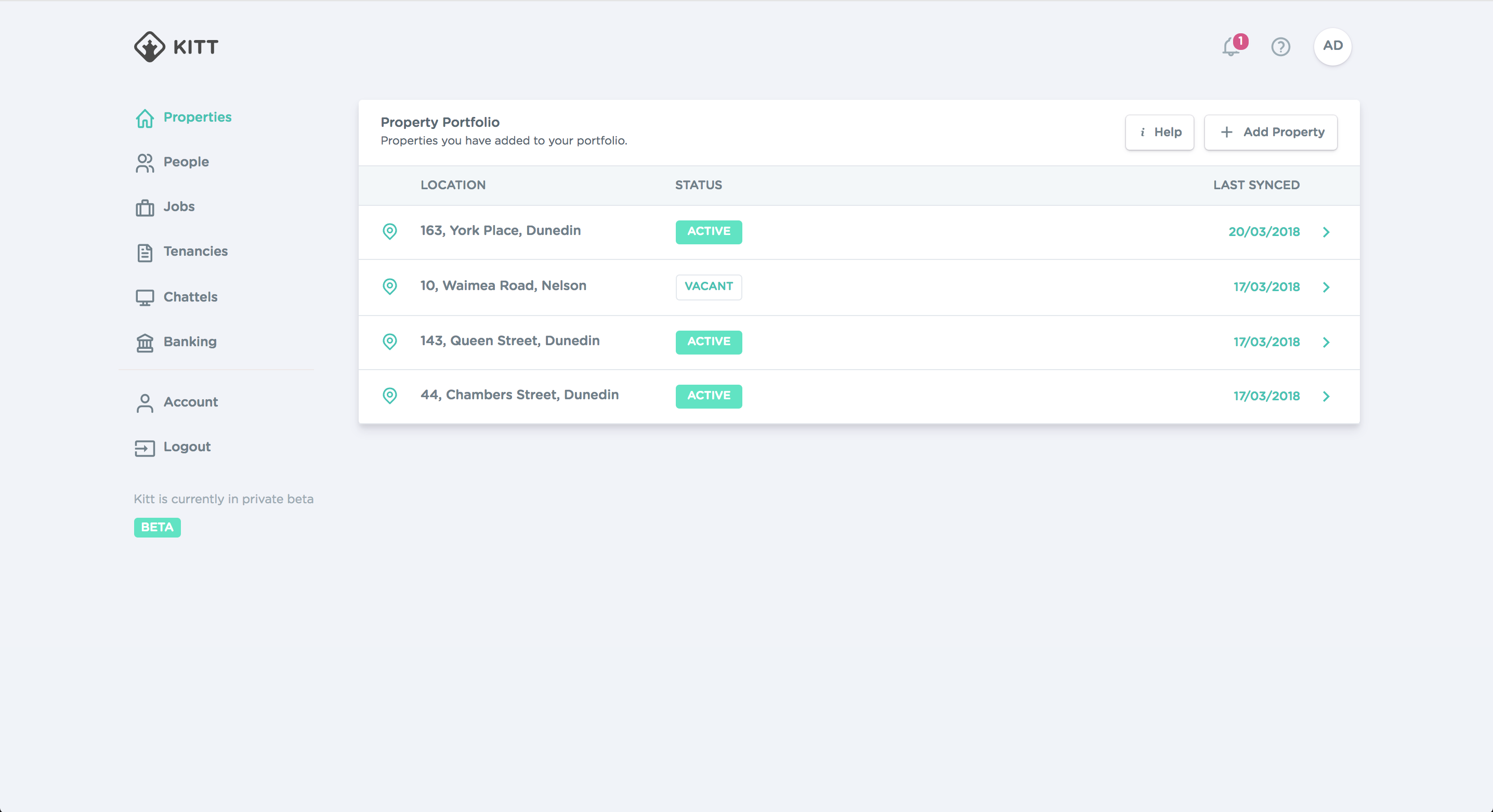Click the Chattels monitor icon

coord(145,297)
